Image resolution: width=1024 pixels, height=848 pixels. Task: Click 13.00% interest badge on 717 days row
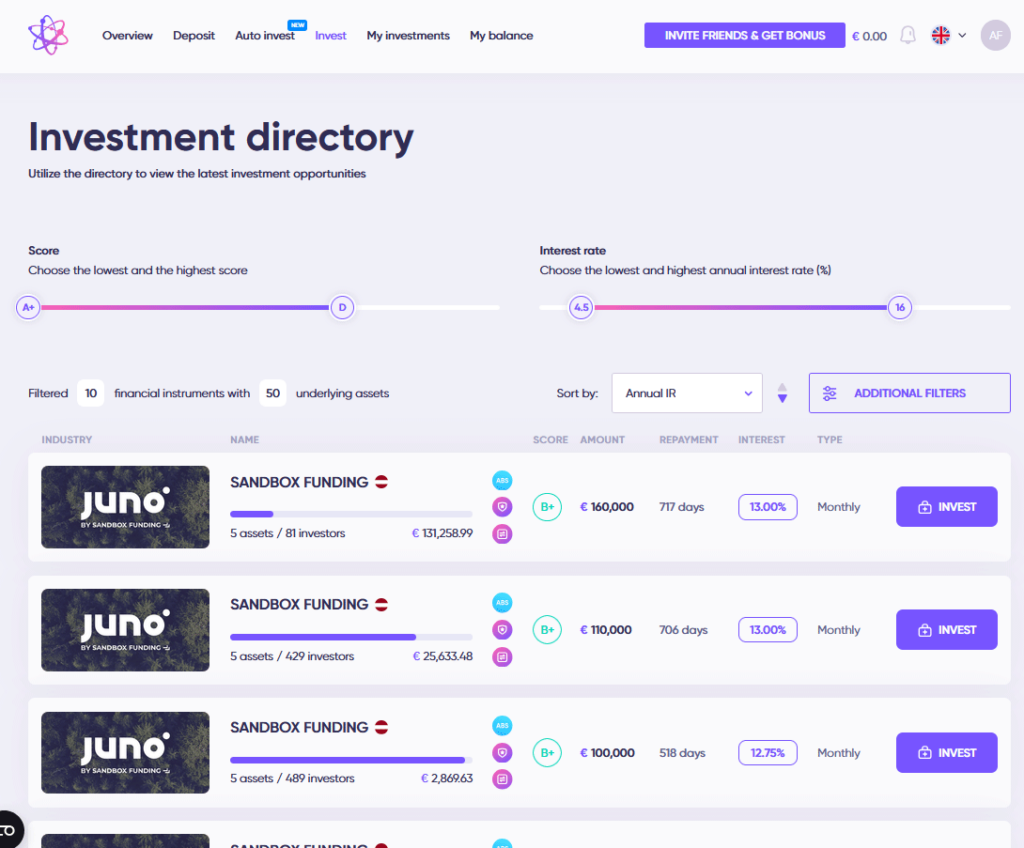click(767, 507)
